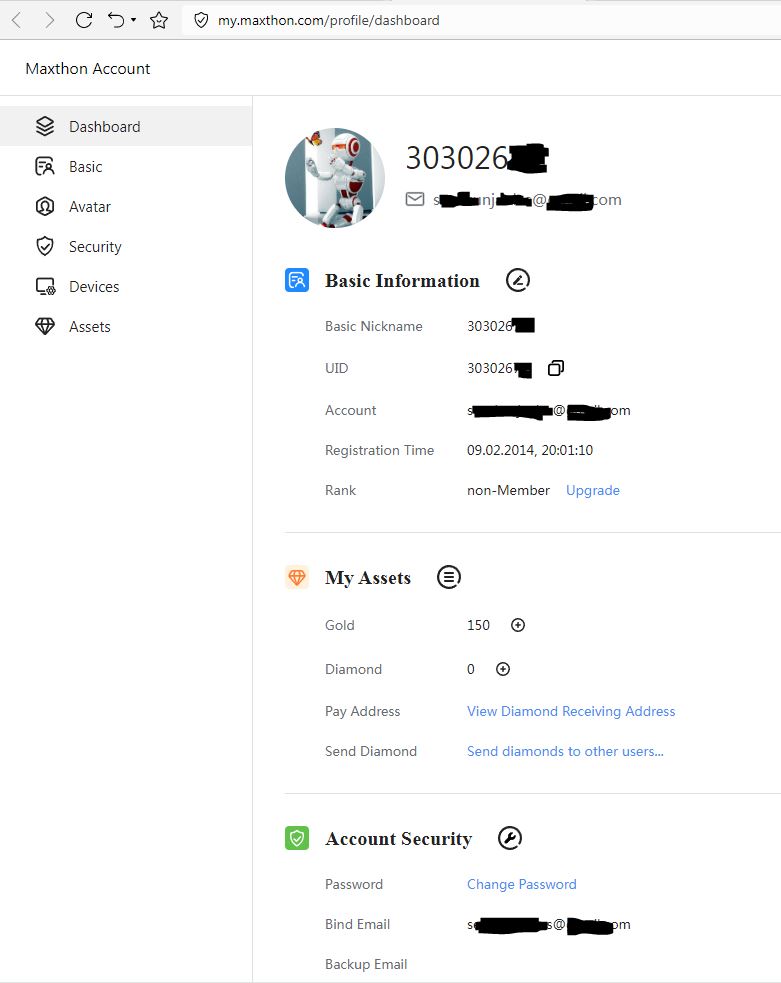
Task: Open the Dashboard sidebar item
Action: [104, 127]
